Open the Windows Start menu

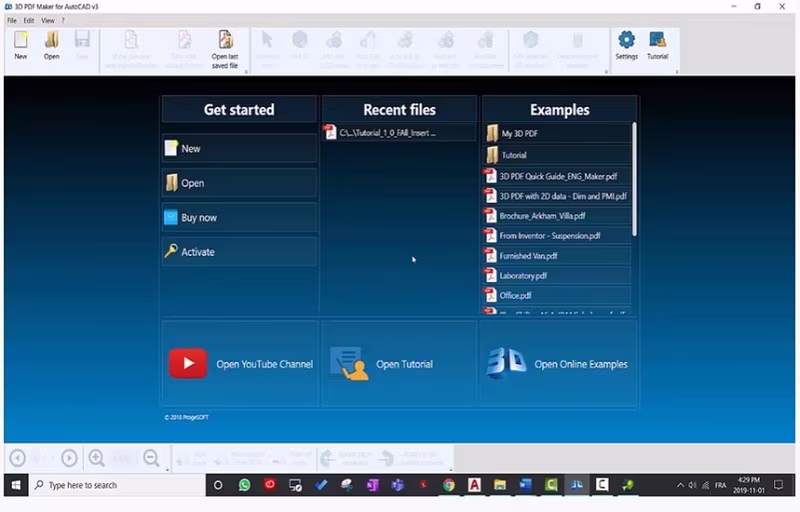click(16, 485)
